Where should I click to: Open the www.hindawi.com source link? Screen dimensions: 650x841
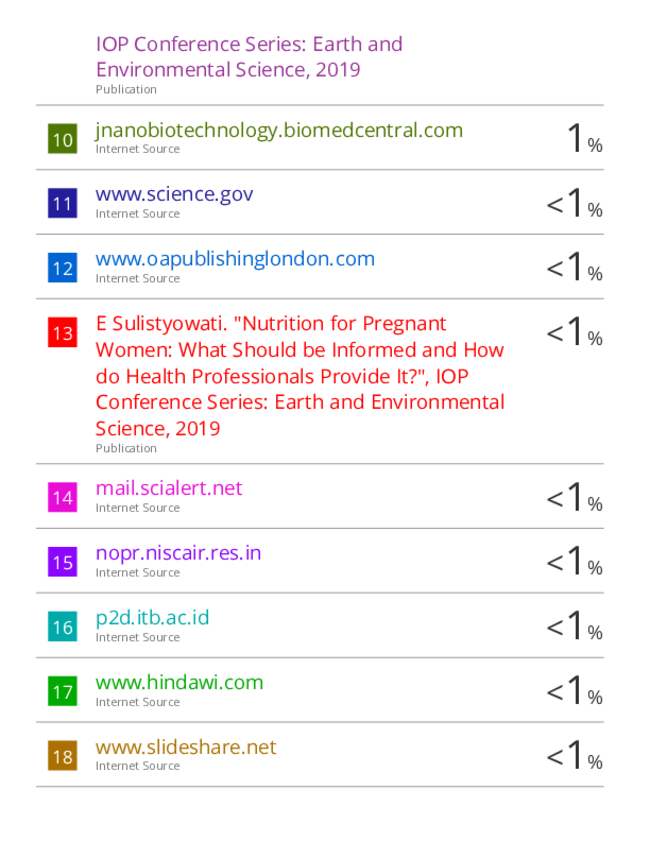tap(179, 682)
